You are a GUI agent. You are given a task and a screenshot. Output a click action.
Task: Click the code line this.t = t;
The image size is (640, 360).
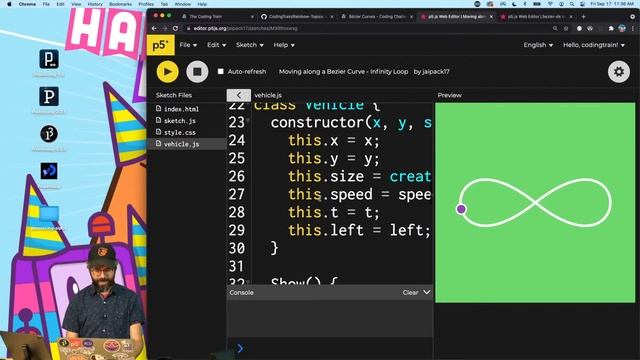[334, 212]
